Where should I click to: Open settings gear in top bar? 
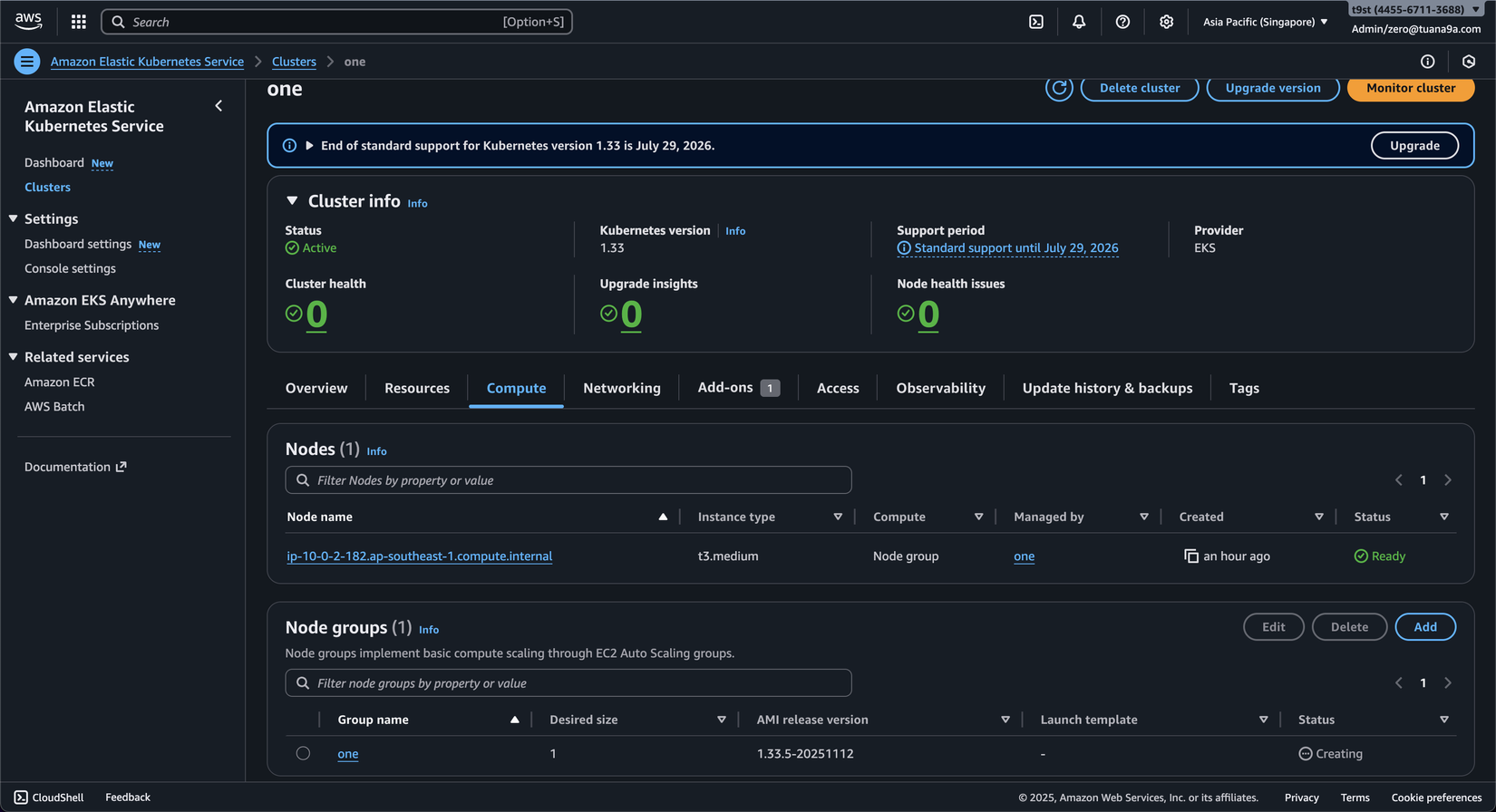point(1166,22)
